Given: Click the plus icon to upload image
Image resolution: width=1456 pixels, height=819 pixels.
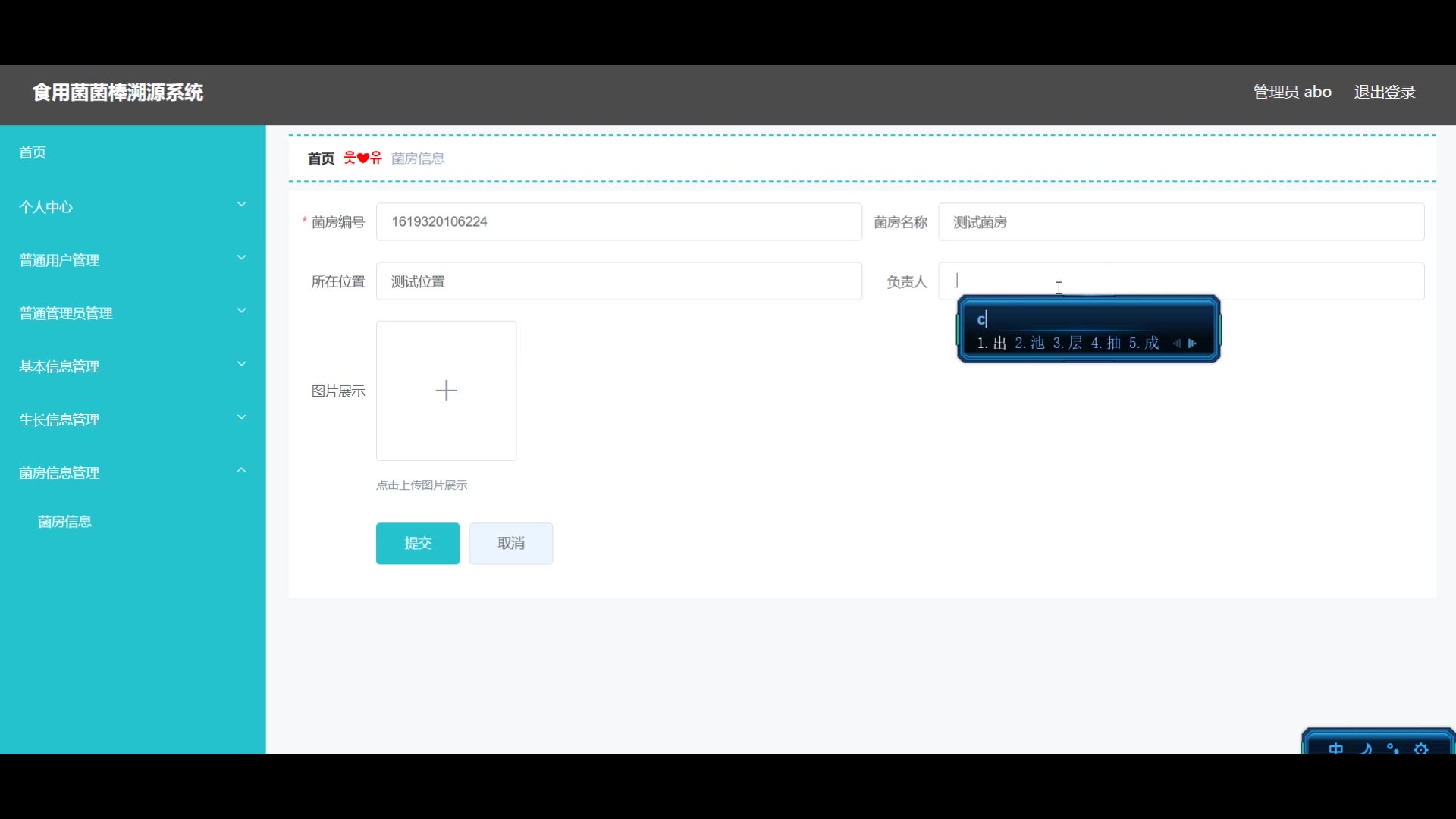Looking at the screenshot, I should coord(446,391).
